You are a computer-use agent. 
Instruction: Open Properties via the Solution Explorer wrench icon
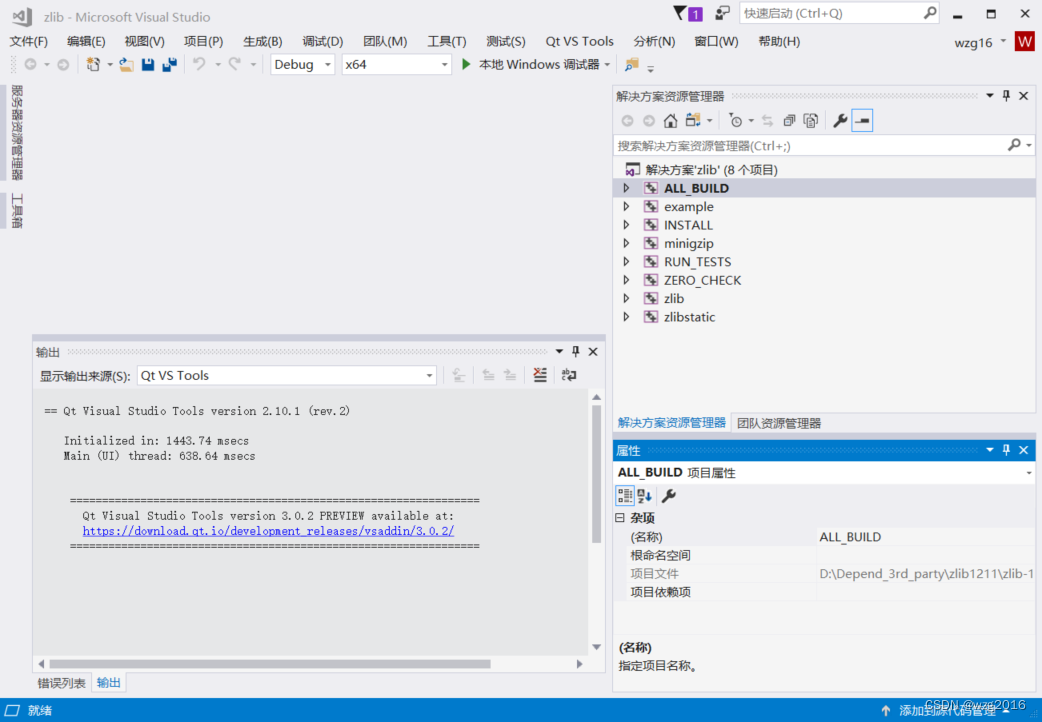[x=840, y=120]
